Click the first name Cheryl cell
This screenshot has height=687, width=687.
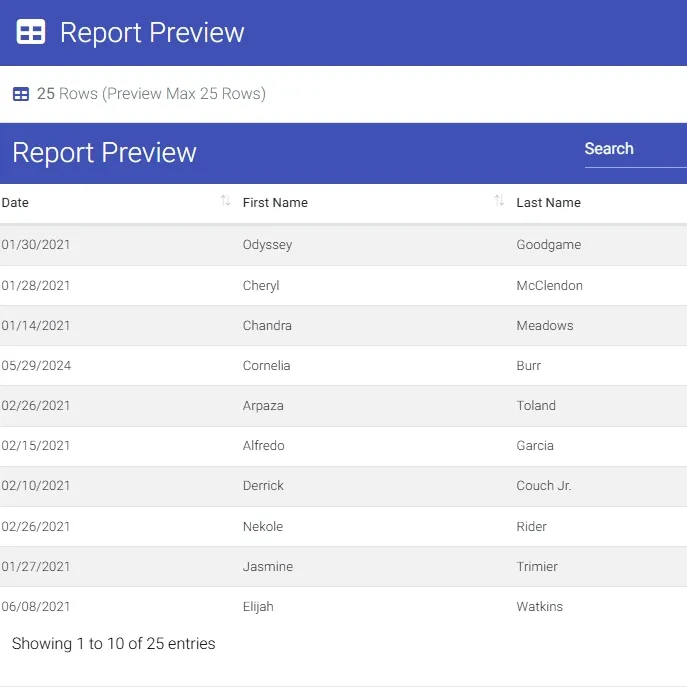(261, 286)
